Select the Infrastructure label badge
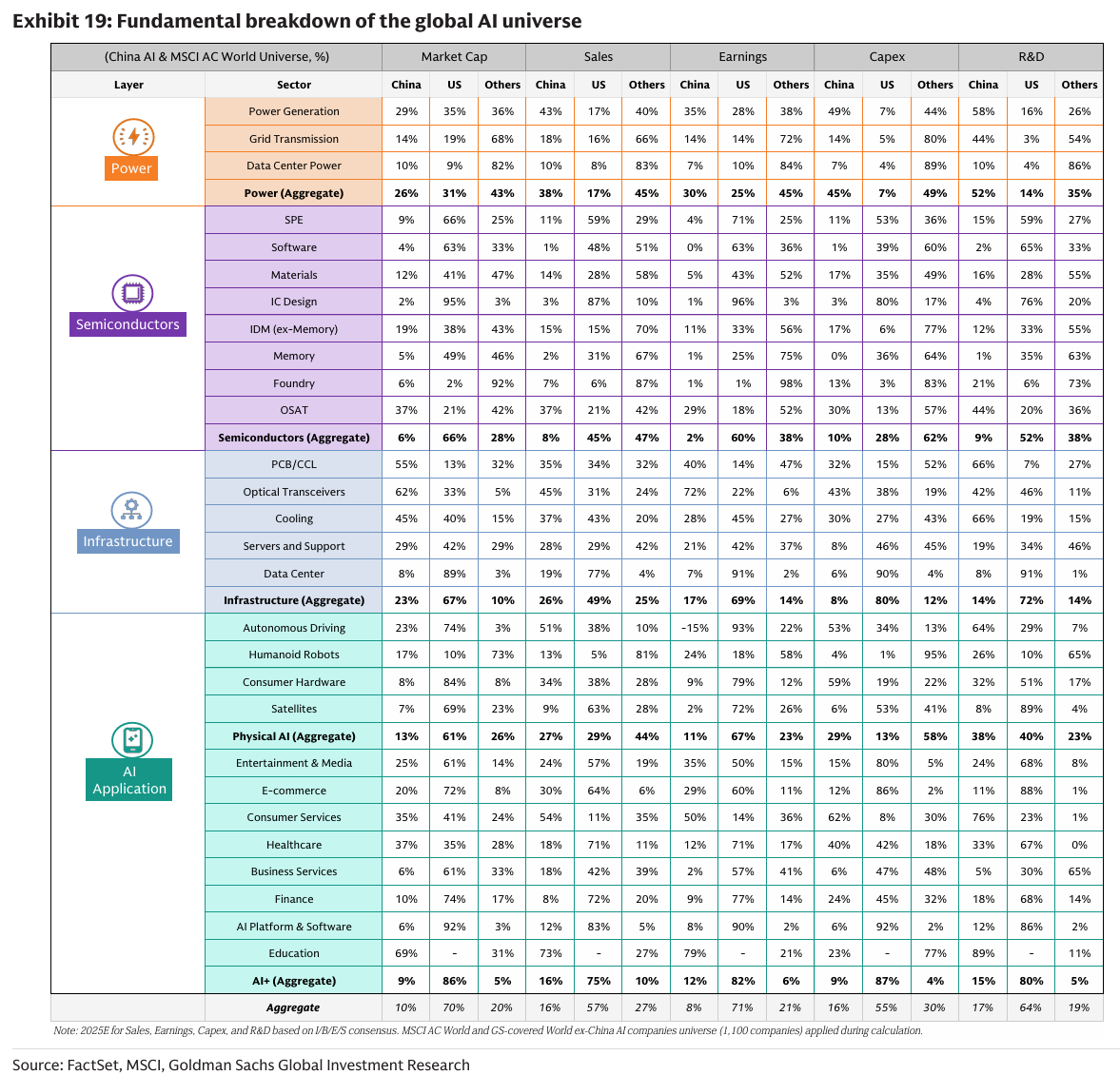This screenshot has height=1075, width=1120. 128,541
